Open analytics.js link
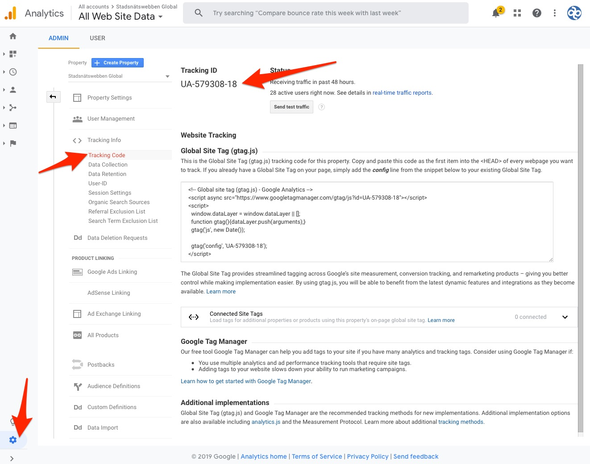Viewport: 590px width, 464px height. [x=266, y=422]
